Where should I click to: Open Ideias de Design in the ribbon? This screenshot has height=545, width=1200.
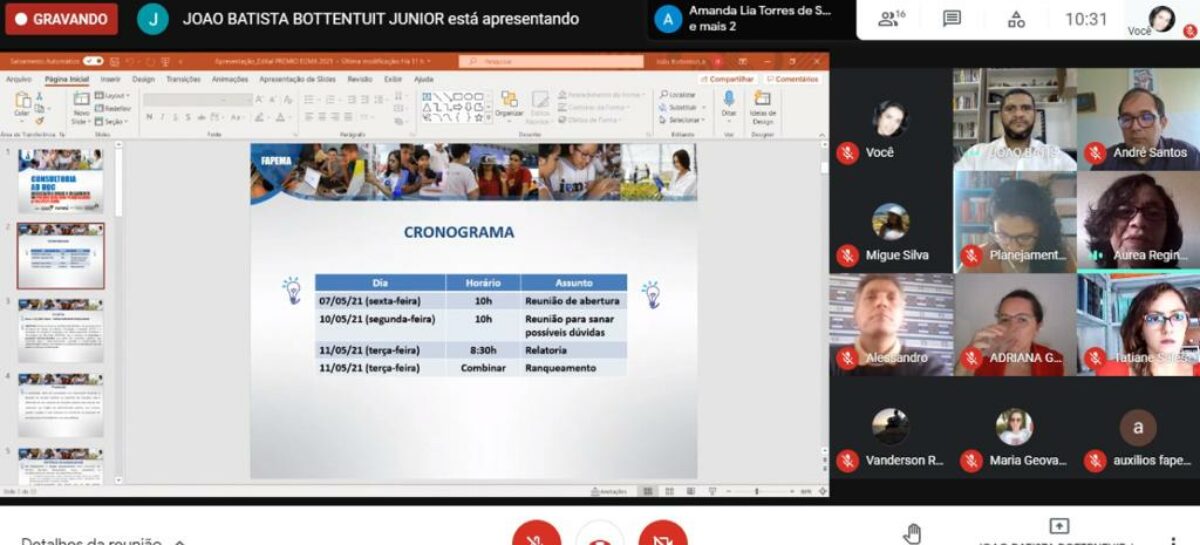(x=762, y=104)
